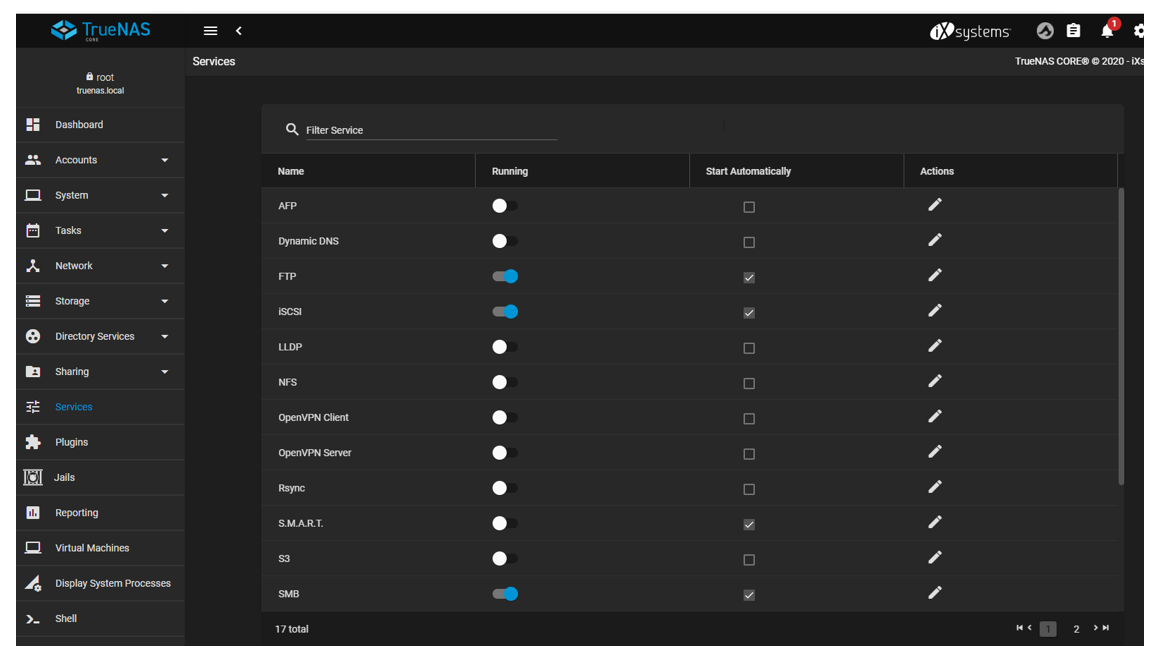The height and width of the screenshot is (657, 1157).
Task: Expand the Accounts menu arrow
Action: (165, 160)
